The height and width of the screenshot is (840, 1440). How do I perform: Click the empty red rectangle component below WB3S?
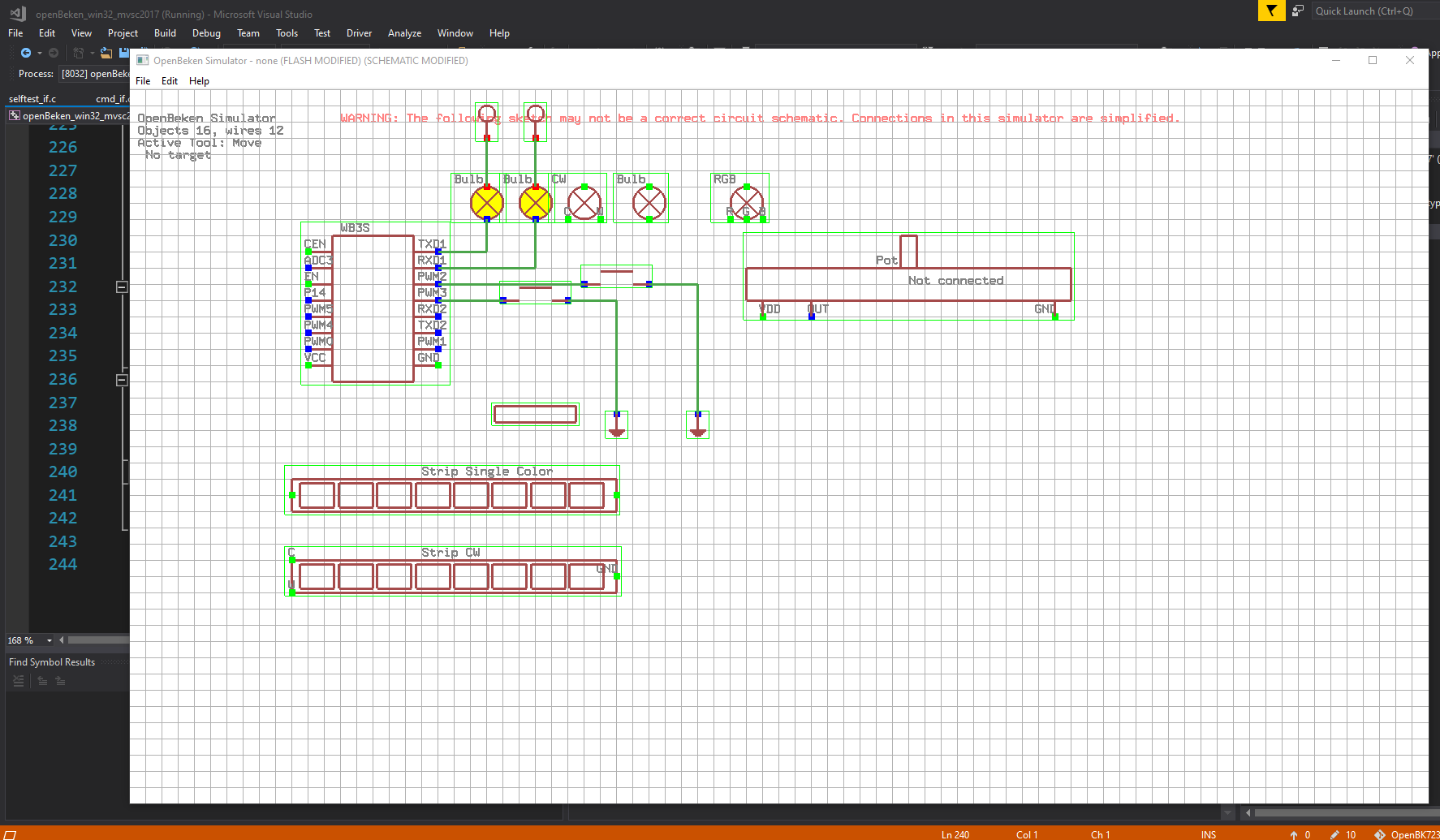click(536, 414)
